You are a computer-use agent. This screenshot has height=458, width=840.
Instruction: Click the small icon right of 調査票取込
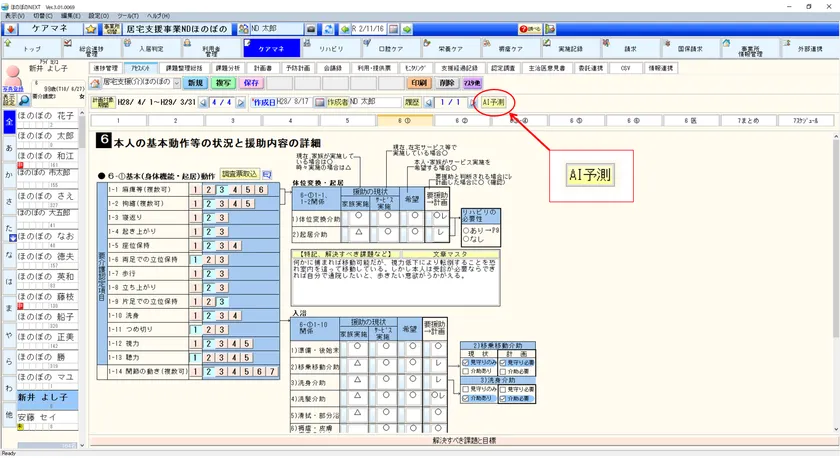click(x=267, y=174)
